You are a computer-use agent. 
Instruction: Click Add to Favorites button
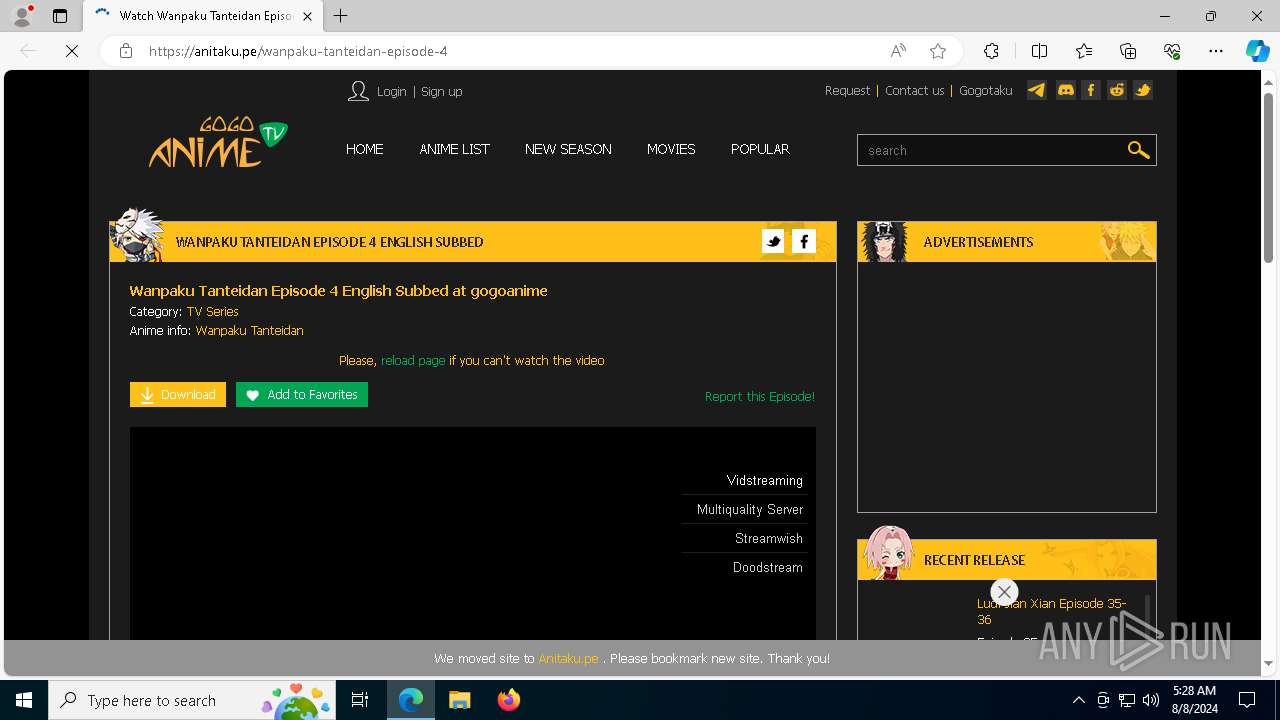[x=302, y=395]
